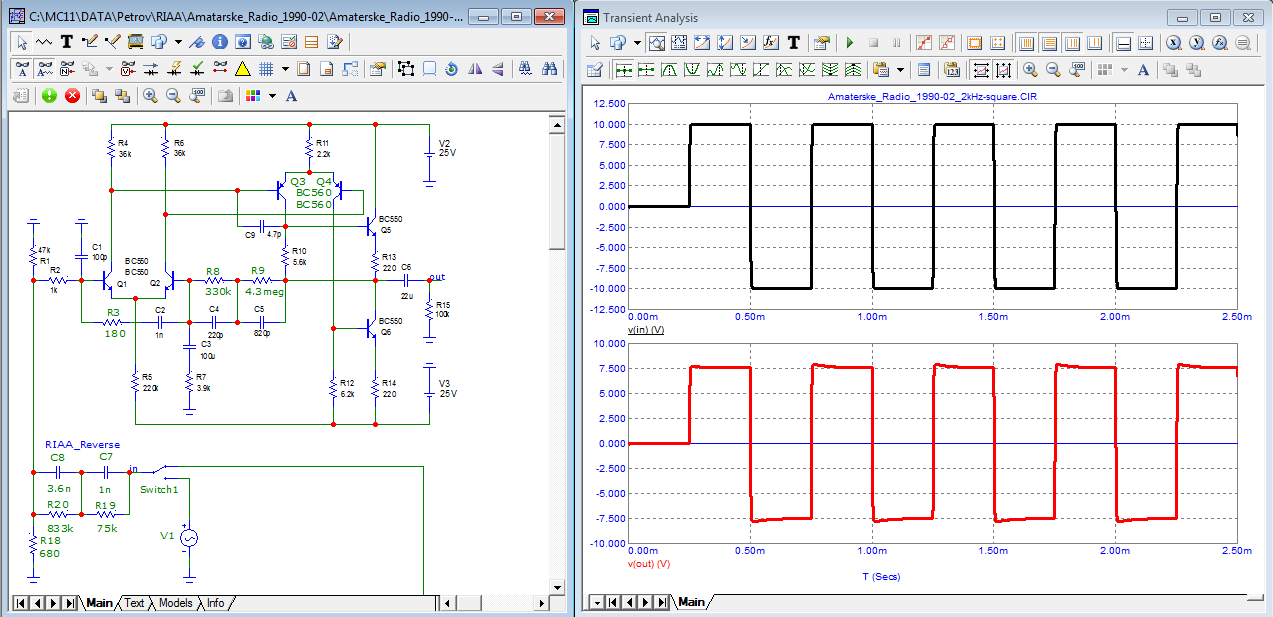The image size is (1273, 617).
Task: Switch to the Models tab
Action: [175, 603]
